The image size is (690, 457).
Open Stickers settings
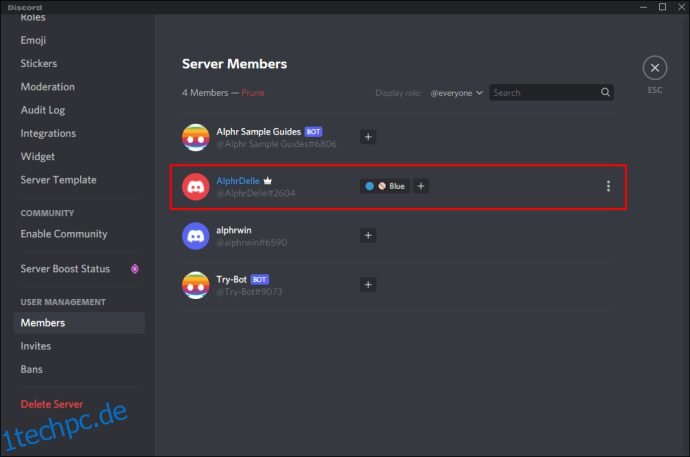pyautogui.click(x=39, y=63)
